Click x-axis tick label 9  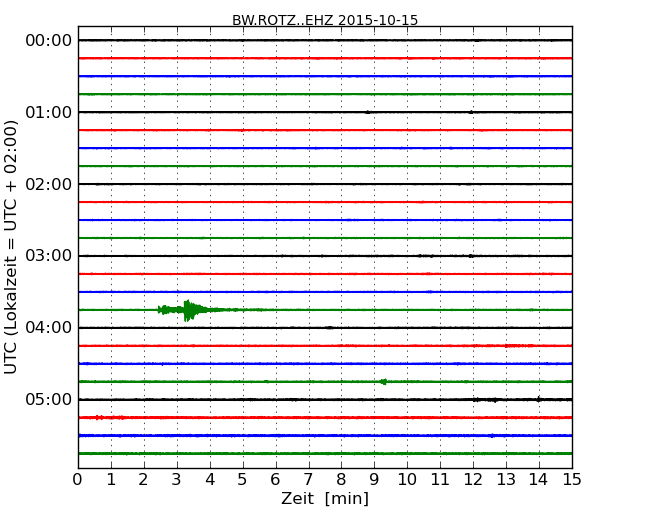[x=374, y=480]
